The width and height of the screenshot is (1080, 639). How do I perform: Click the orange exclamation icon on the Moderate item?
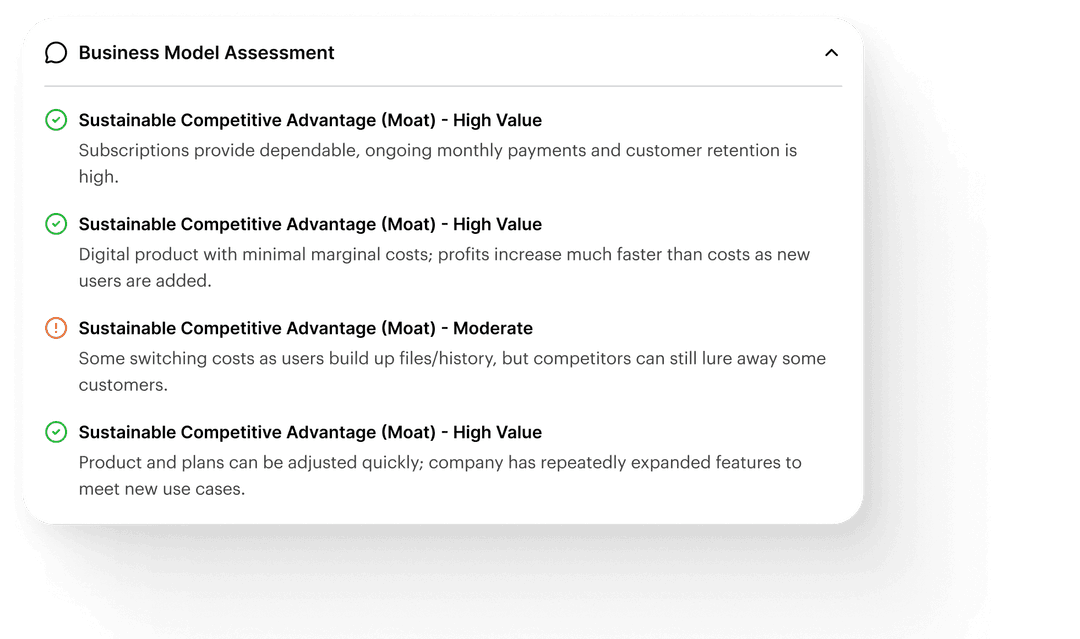click(57, 328)
